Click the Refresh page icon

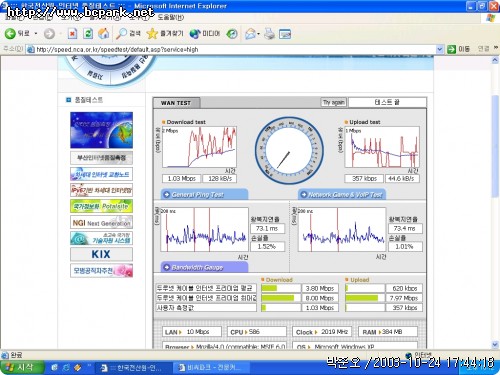(88, 33)
